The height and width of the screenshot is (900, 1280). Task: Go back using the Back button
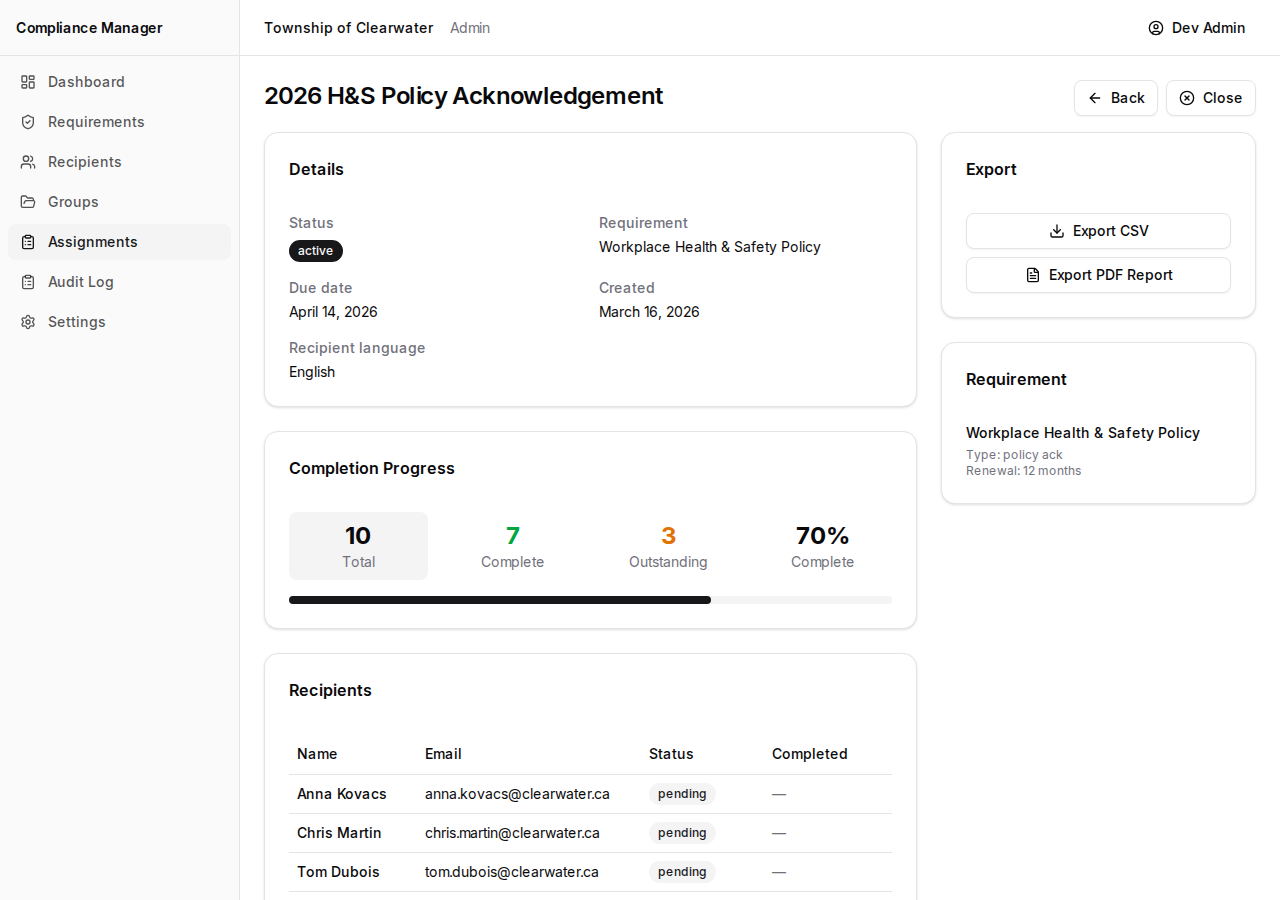click(x=1116, y=98)
